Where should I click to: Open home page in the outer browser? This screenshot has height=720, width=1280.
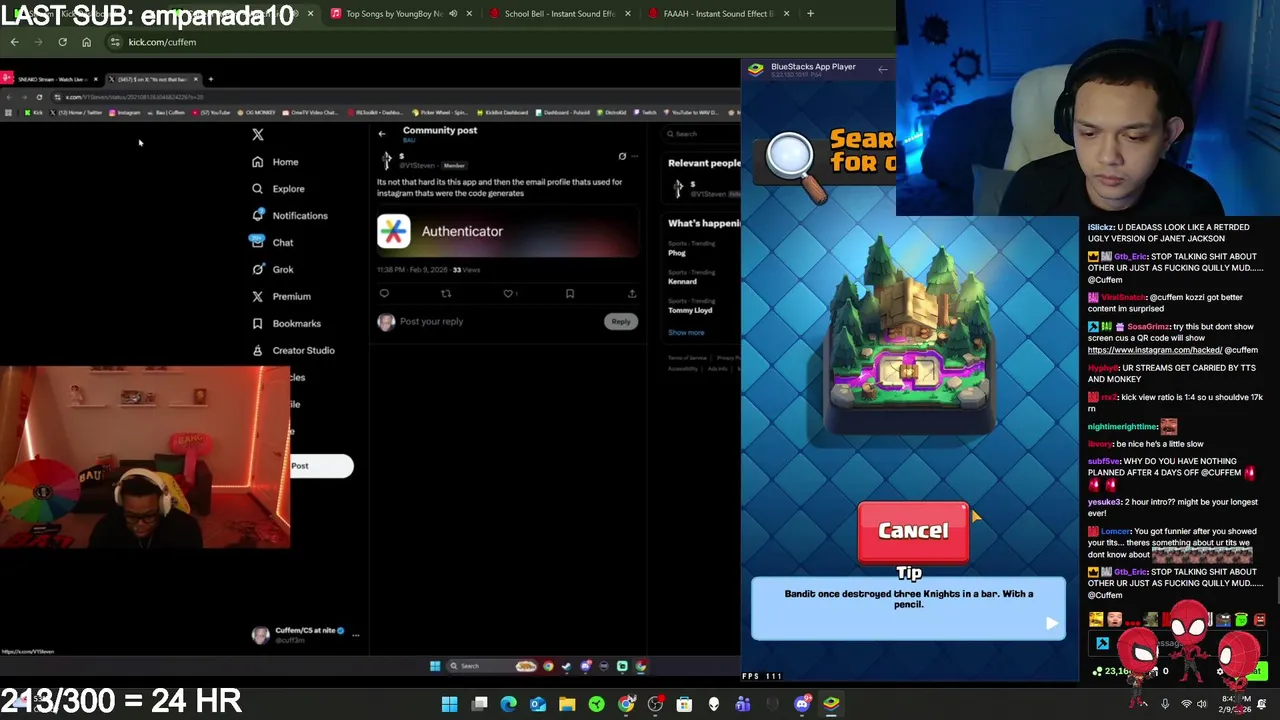[86, 42]
